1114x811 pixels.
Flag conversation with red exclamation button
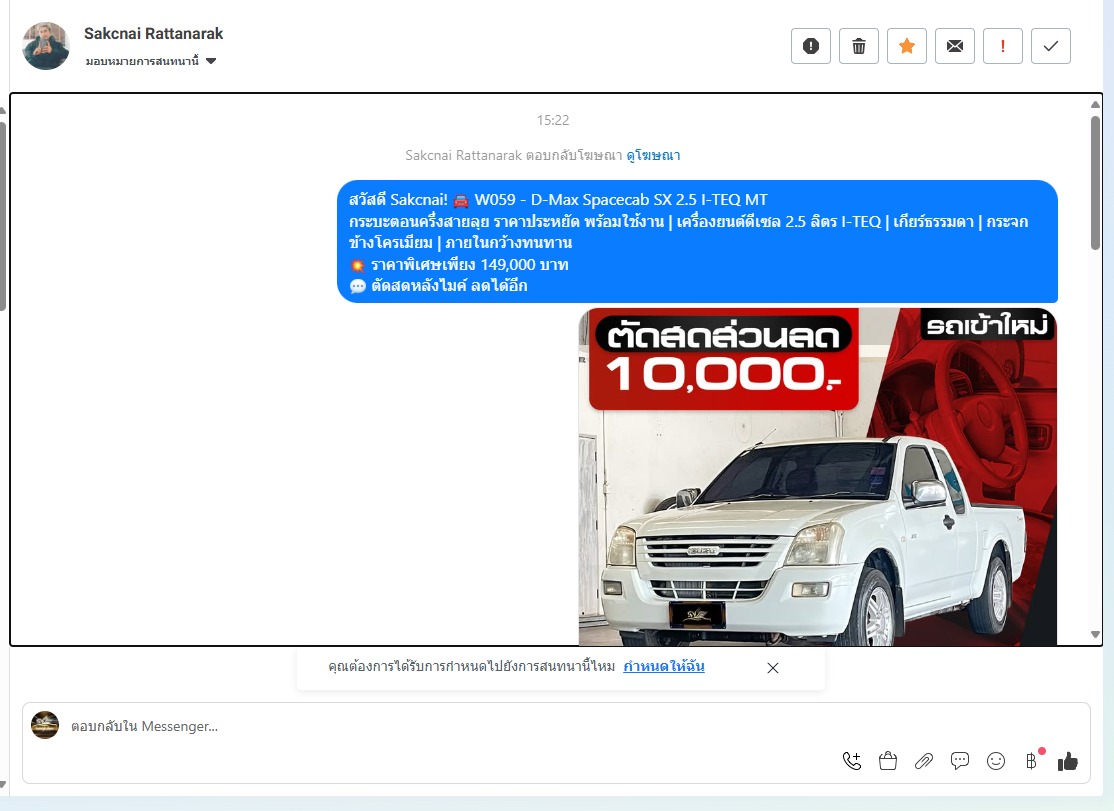click(x=1002, y=46)
